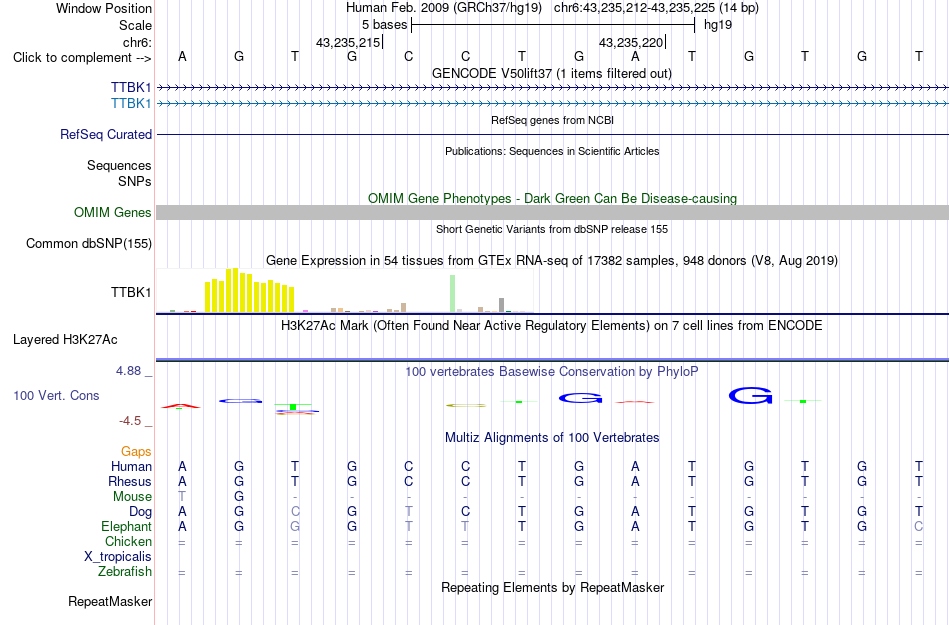This screenshot has width=950, height=625.
Task: Select the gray OMIM Genes bar
Action: point(552,212)
